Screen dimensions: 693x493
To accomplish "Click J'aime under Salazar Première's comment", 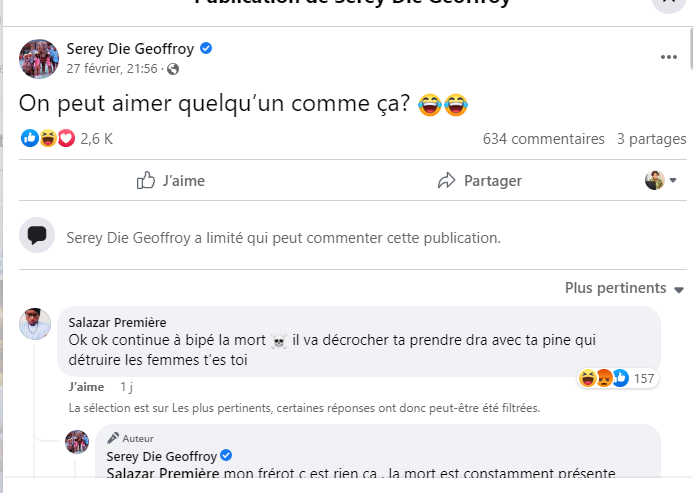I will (86, 387).
